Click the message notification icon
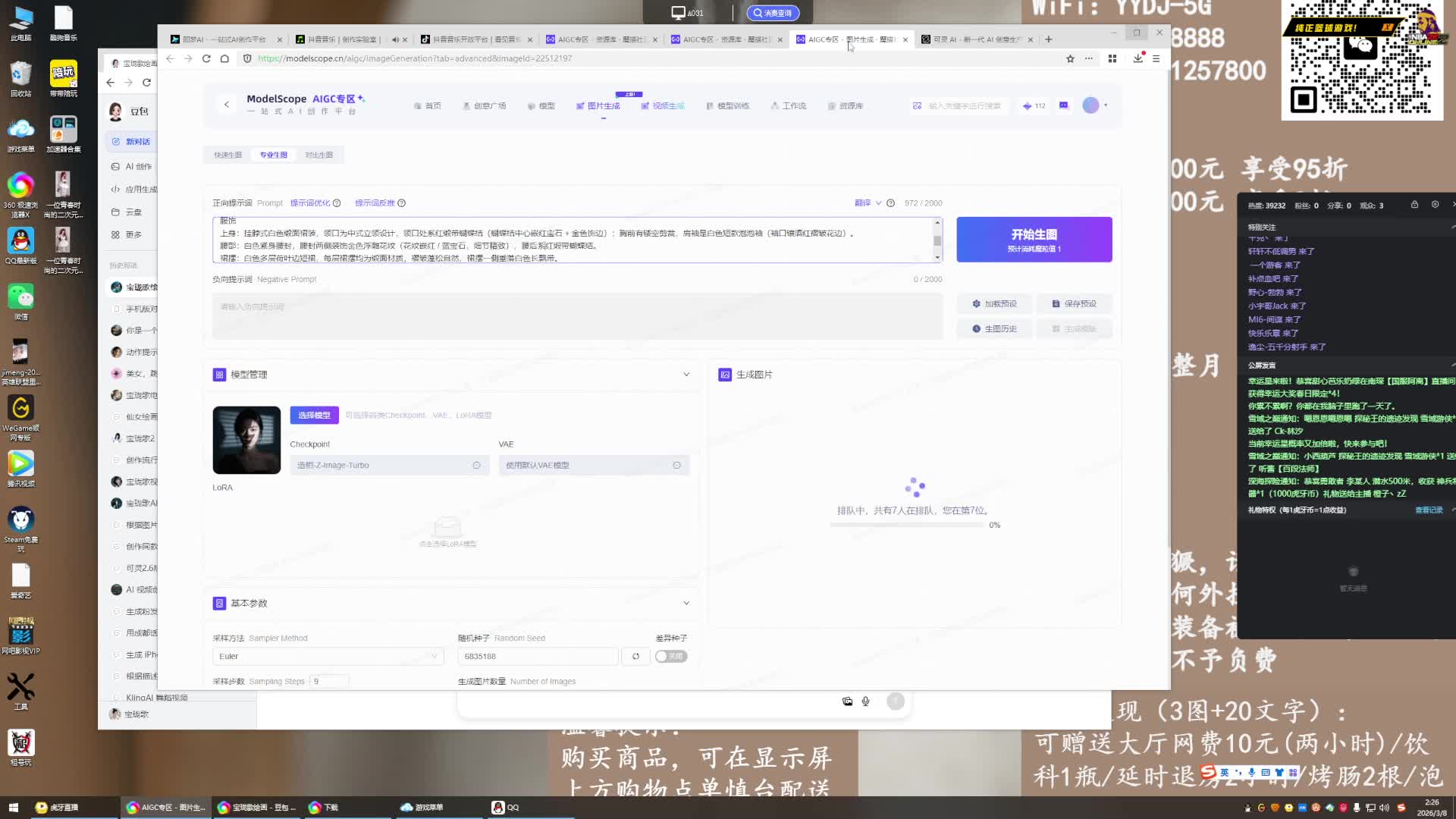Screen dimensions: 1456x819 point(1064,105)
